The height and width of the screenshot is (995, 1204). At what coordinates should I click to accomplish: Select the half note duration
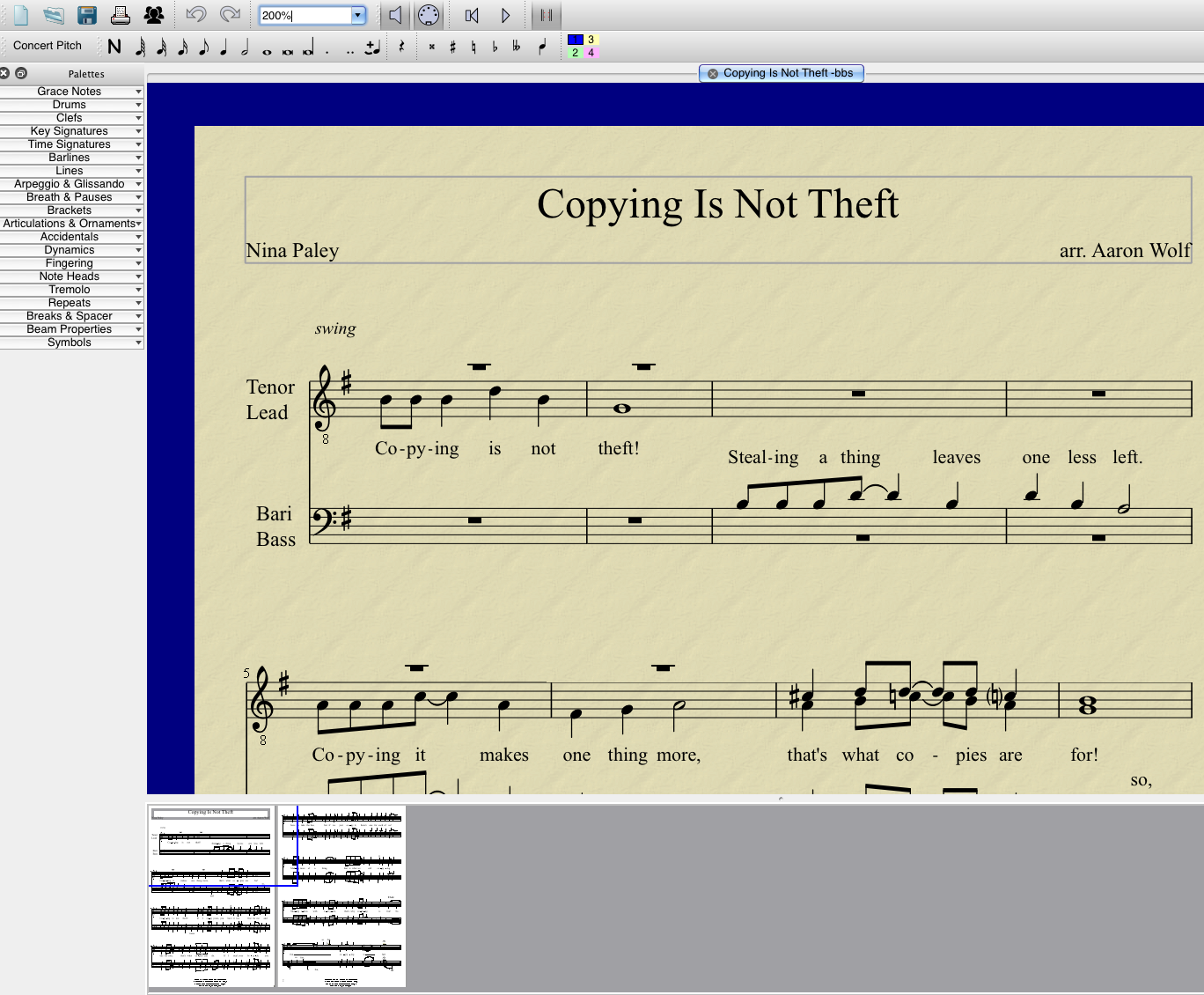coord(245,47)
